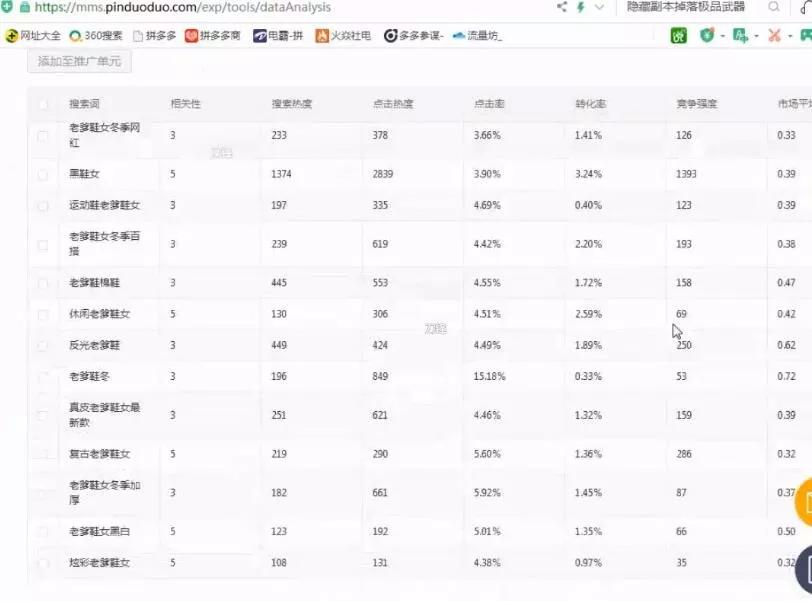Tick the 休闲老爹鞋女 row checkbox

(x=43, y=314)
